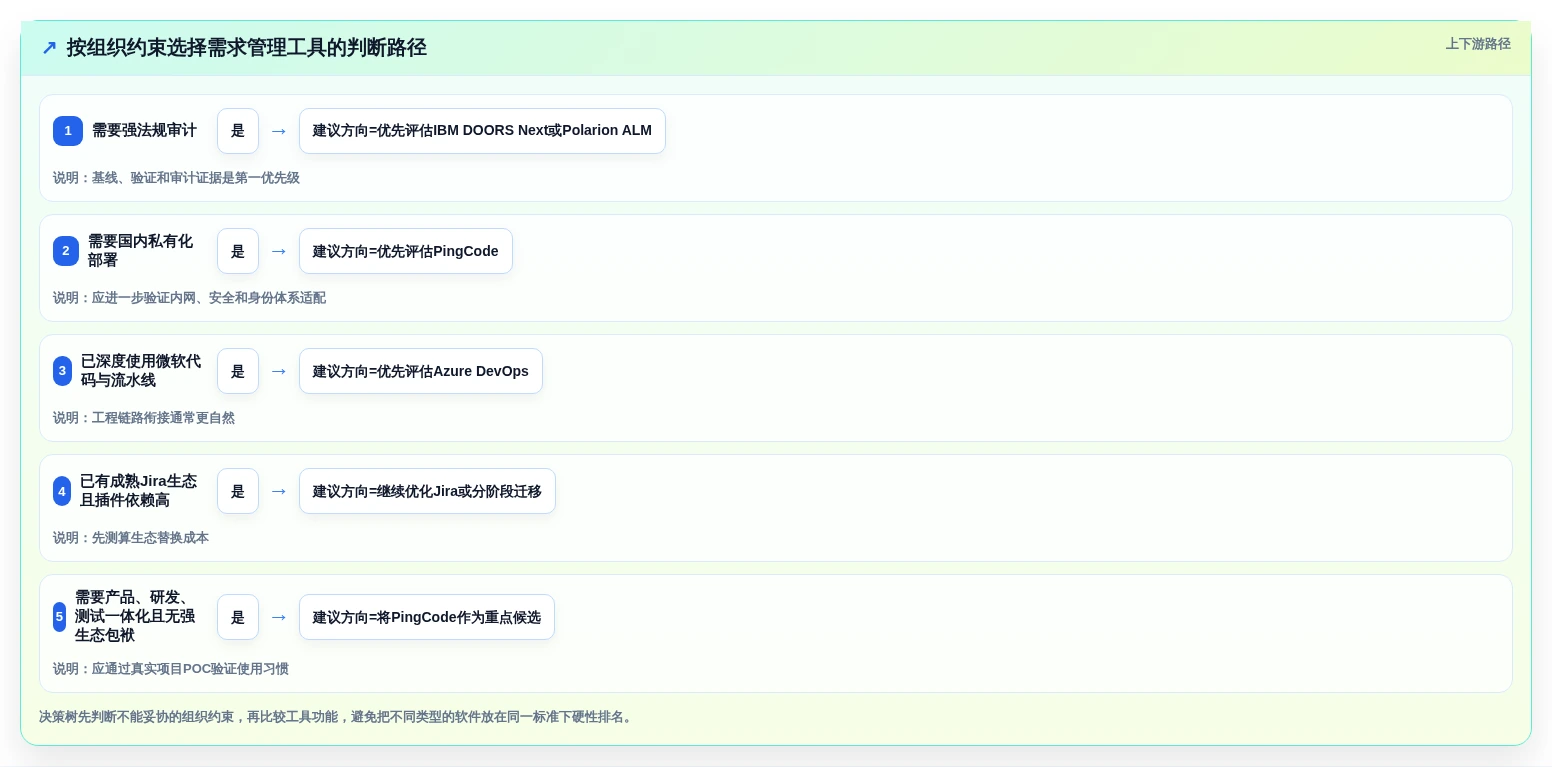1552x767 pixels.
Task: Click the footer text starting with 决策树先判断
Action: [338, 717]
